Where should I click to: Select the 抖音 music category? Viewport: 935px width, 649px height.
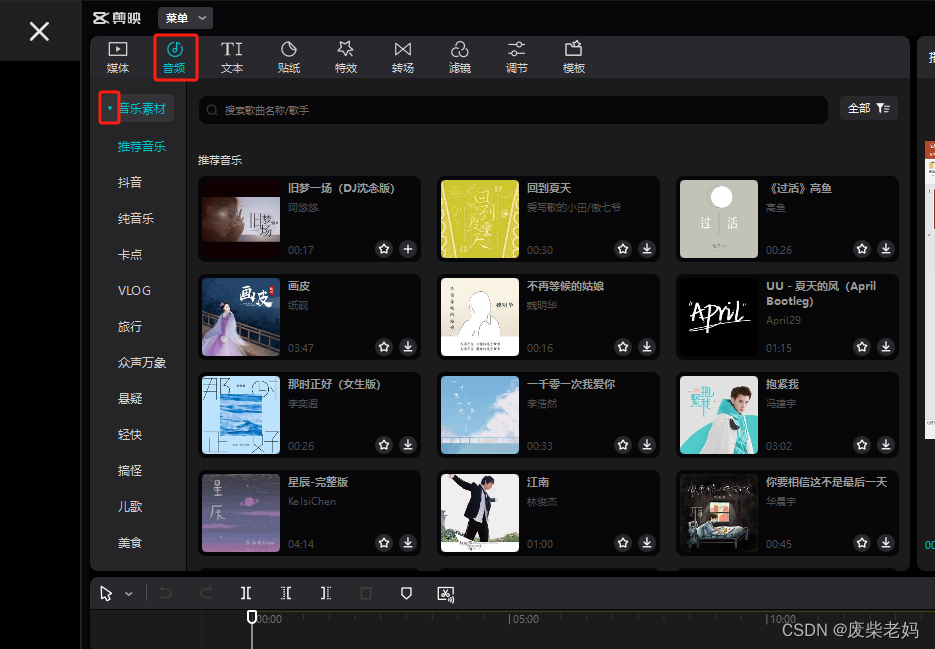pos(130,183)
